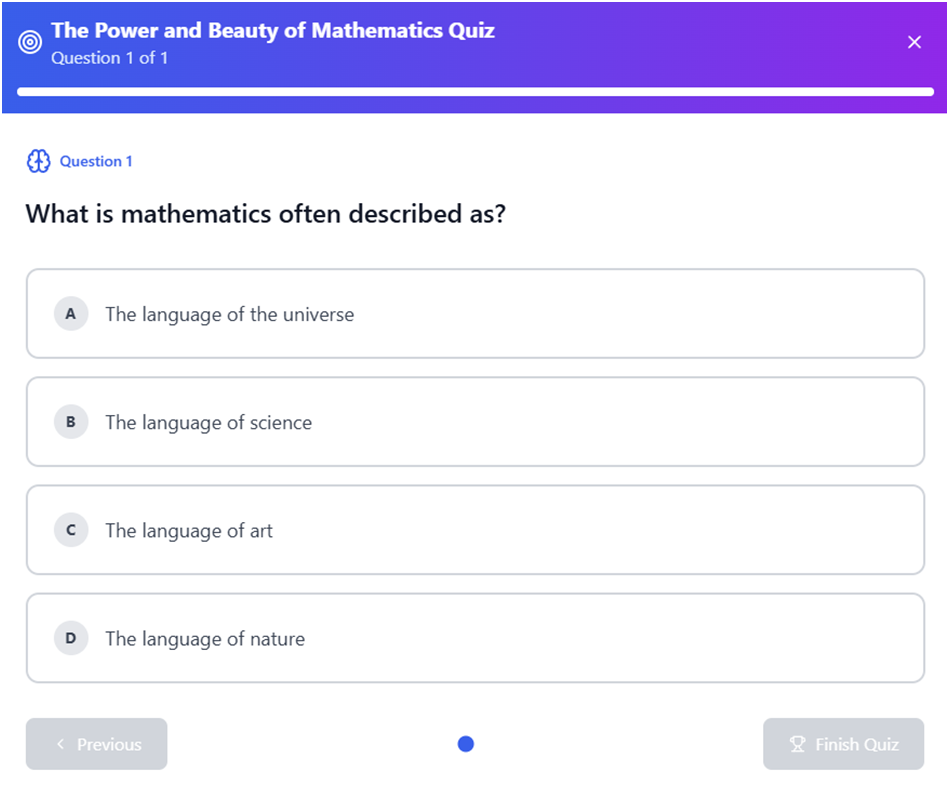Click the Previous navigation button

pos(96,744)
